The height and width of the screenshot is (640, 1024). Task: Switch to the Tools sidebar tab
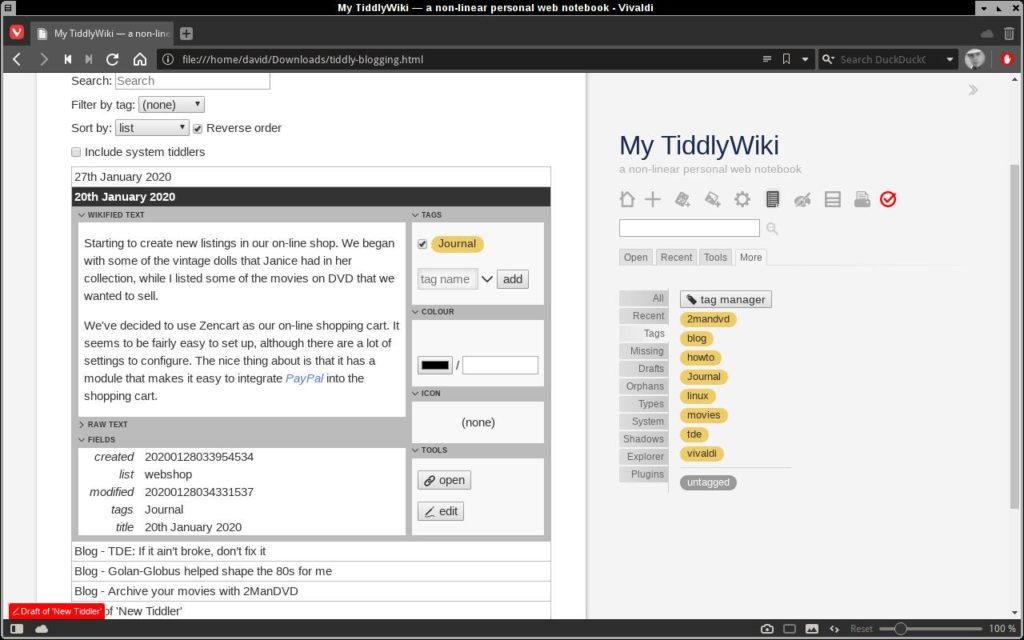(x=715, y=257)
